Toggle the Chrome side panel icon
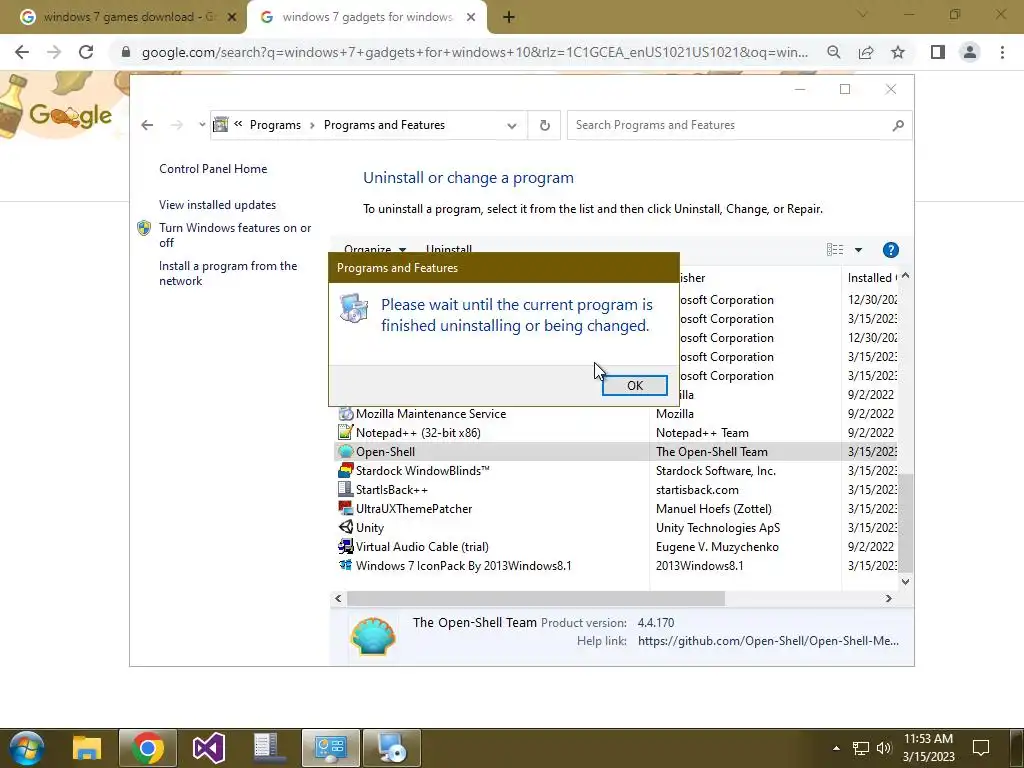1024x768 pixels. [x=938, y=52]
